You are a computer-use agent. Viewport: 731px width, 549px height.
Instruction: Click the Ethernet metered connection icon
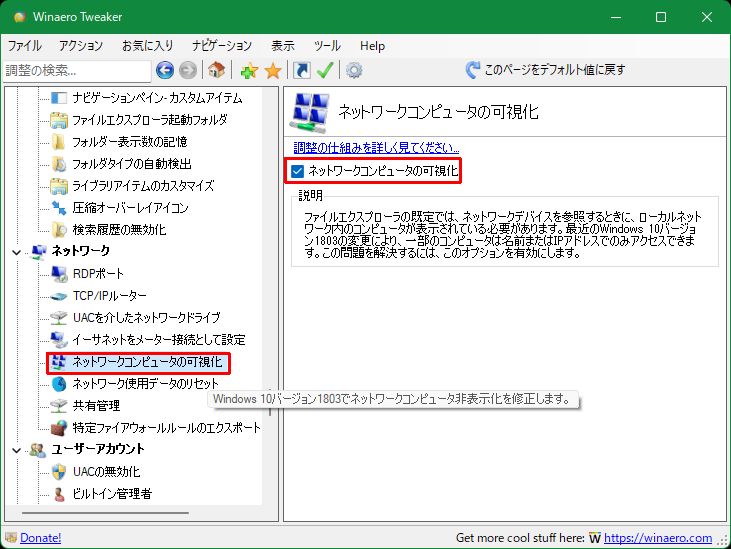click(x=59, y=340)
